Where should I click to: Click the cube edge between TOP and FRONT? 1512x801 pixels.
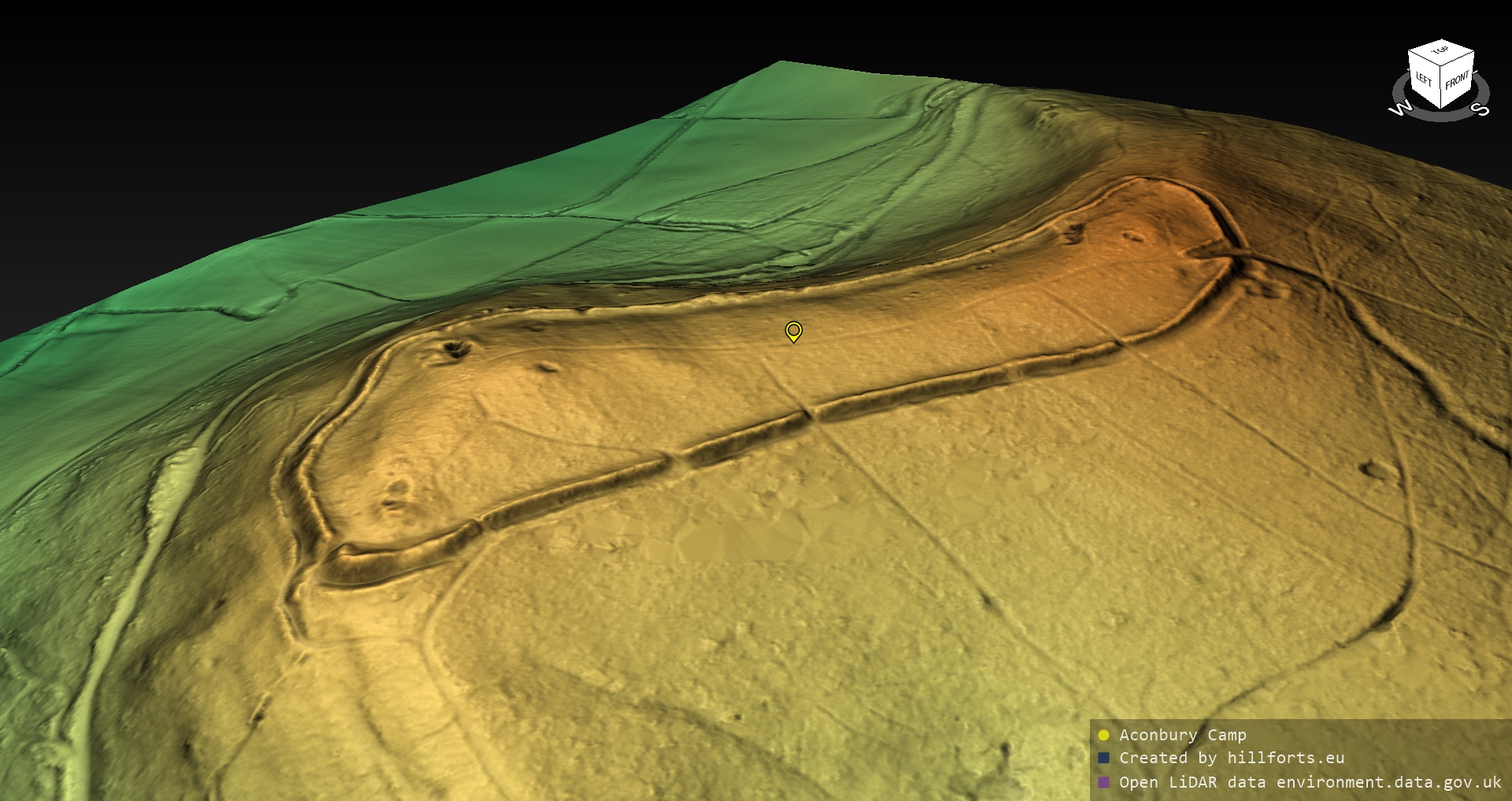pyautogui.click(x=1458, y=60)
